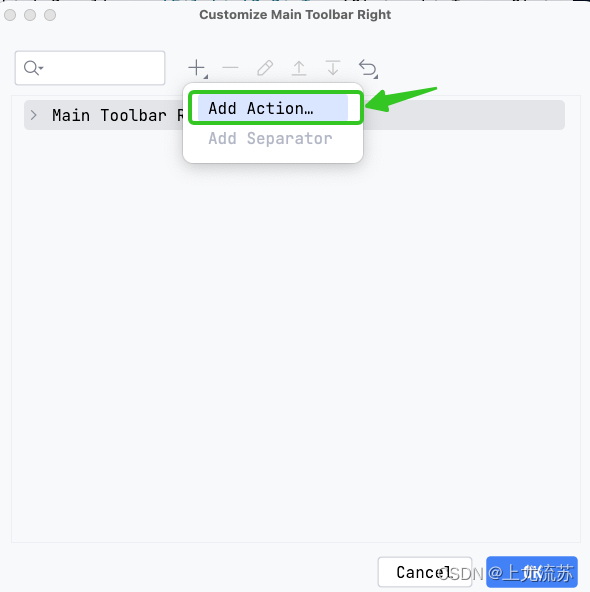Click the Customize Main Toolbar Right title bar

[x=295, y=15]
